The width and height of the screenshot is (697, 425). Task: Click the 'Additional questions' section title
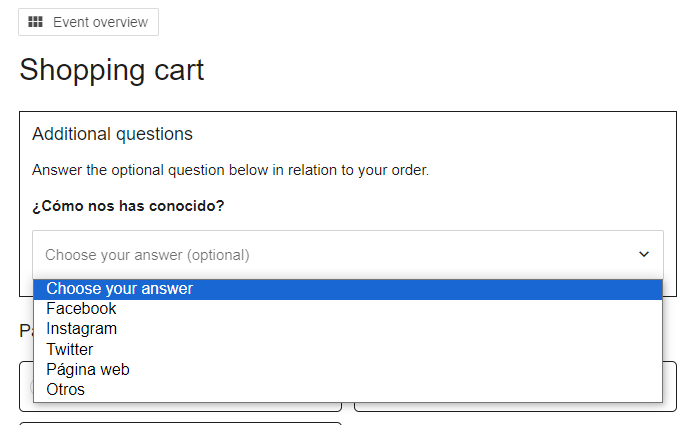(x=112, y=134)
